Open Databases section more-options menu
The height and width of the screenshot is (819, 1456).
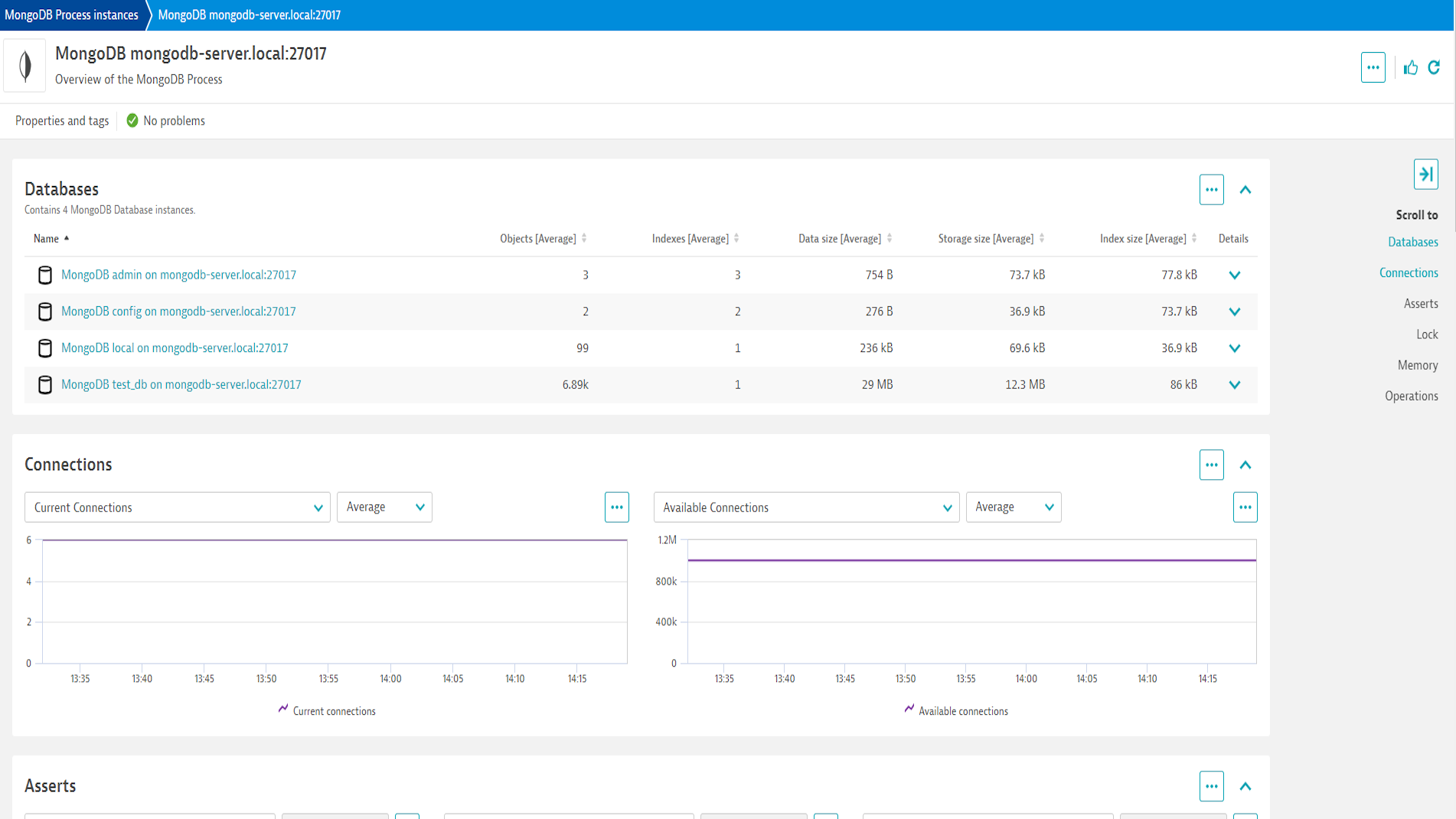point(1211,190)
